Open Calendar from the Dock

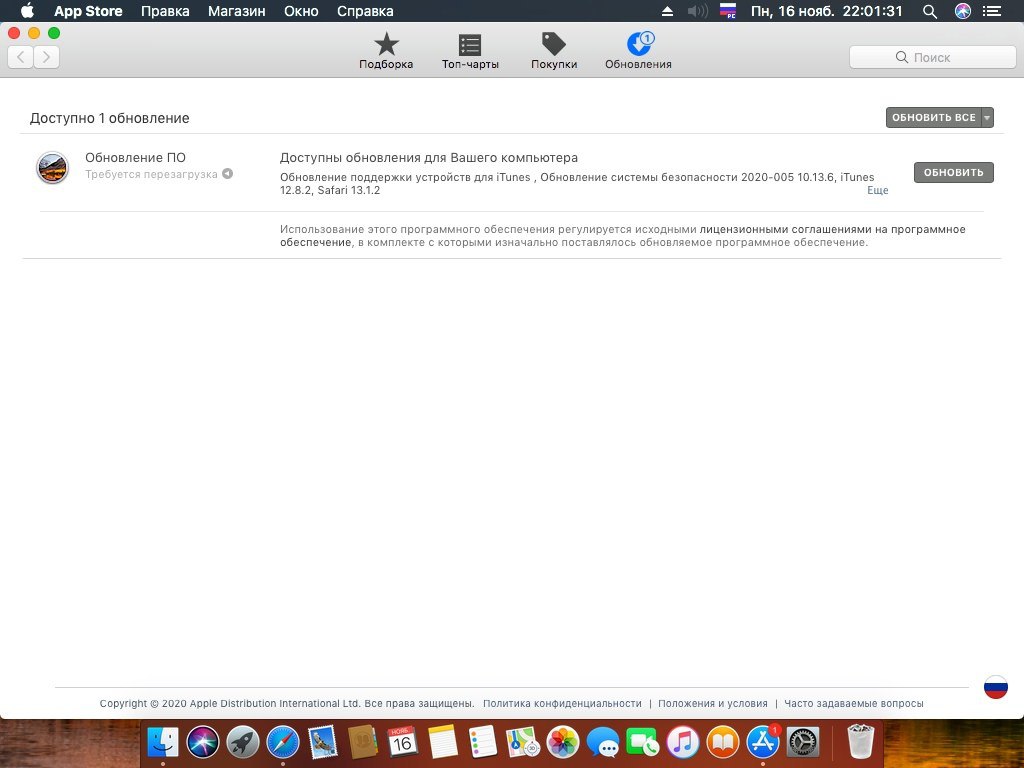402,742
